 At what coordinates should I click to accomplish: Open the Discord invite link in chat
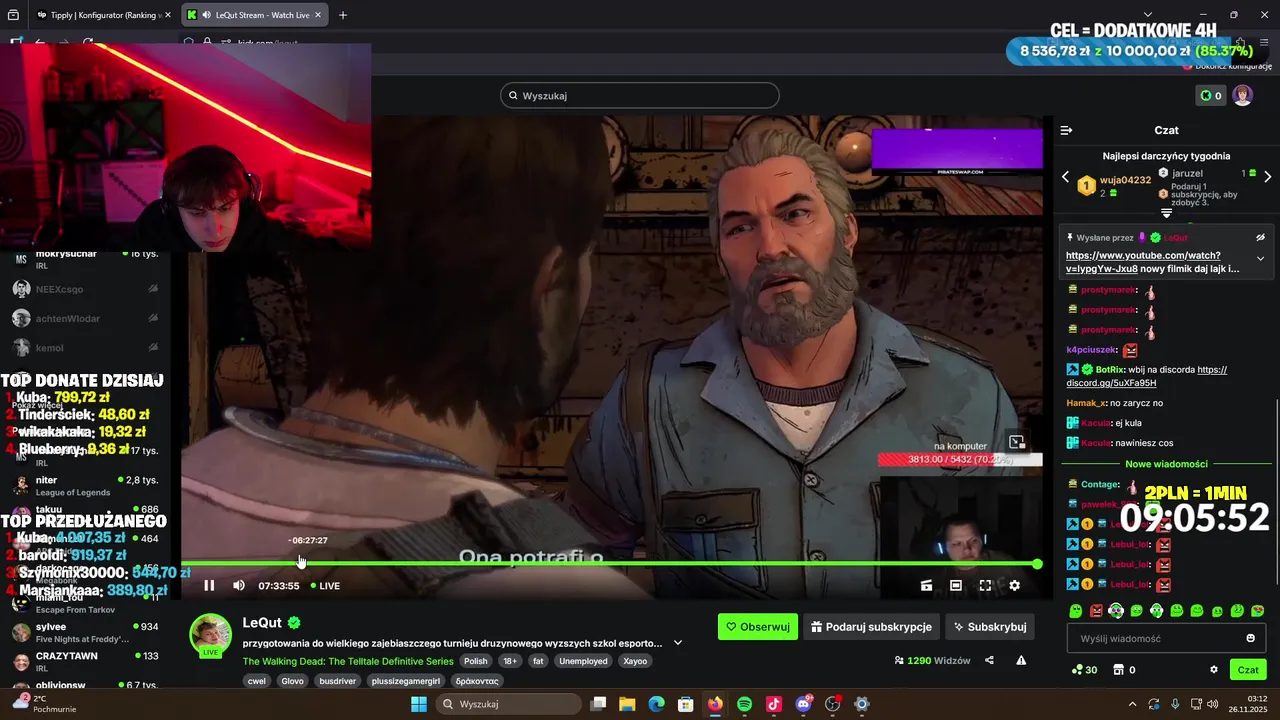[1146, 376]
